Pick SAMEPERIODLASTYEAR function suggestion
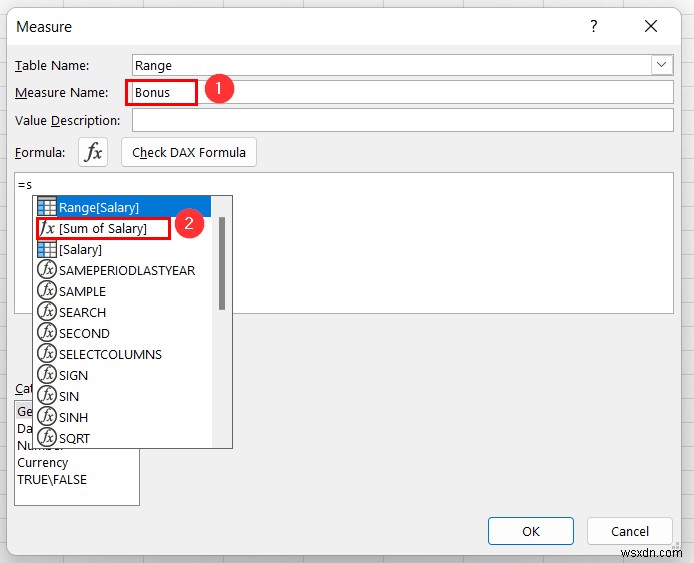The image size is (694, 563). pyautogui.click(x=123, y=270)
